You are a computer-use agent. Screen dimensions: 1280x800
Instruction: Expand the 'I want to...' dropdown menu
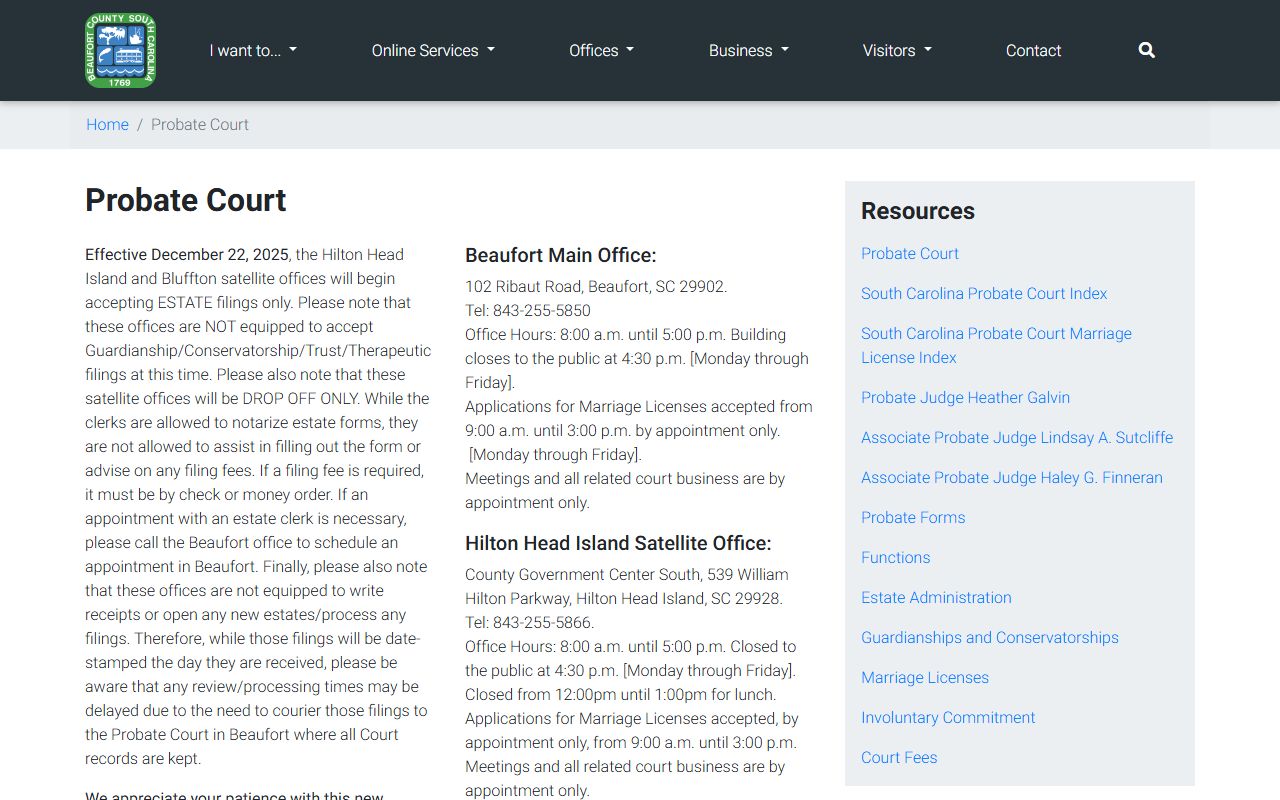(253, 50)
